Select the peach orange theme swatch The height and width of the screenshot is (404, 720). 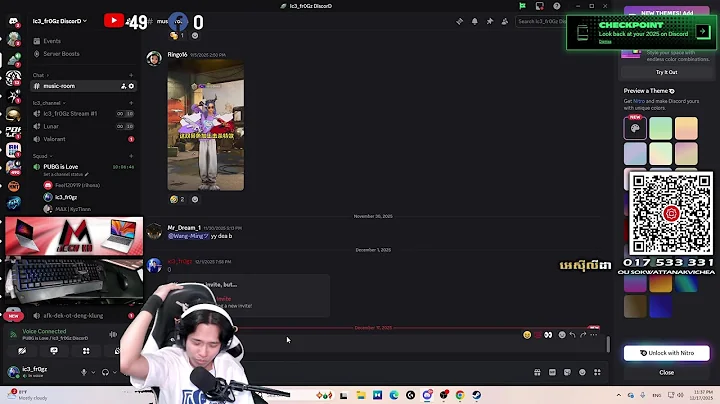pos(686,128)
